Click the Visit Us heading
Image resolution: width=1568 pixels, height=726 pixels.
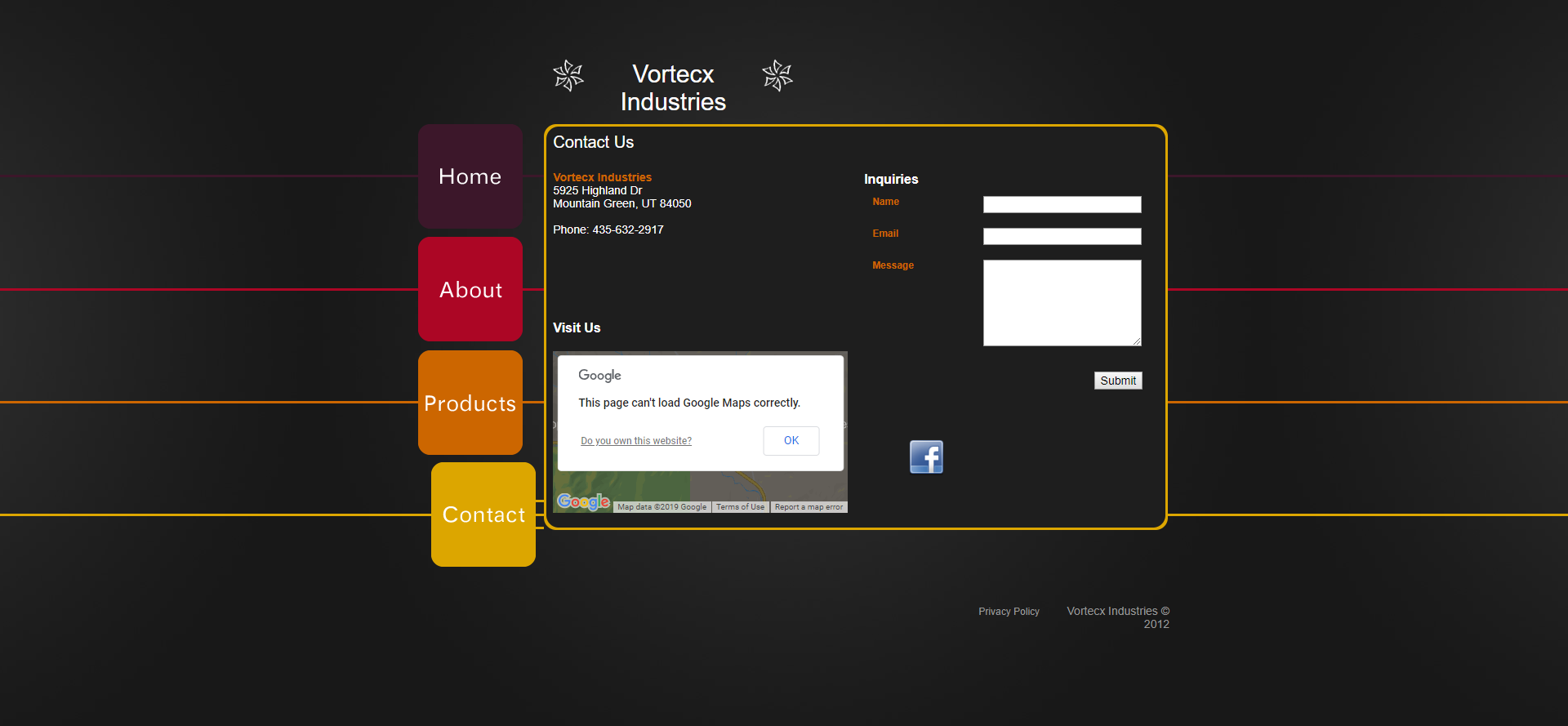pos(577,327)
